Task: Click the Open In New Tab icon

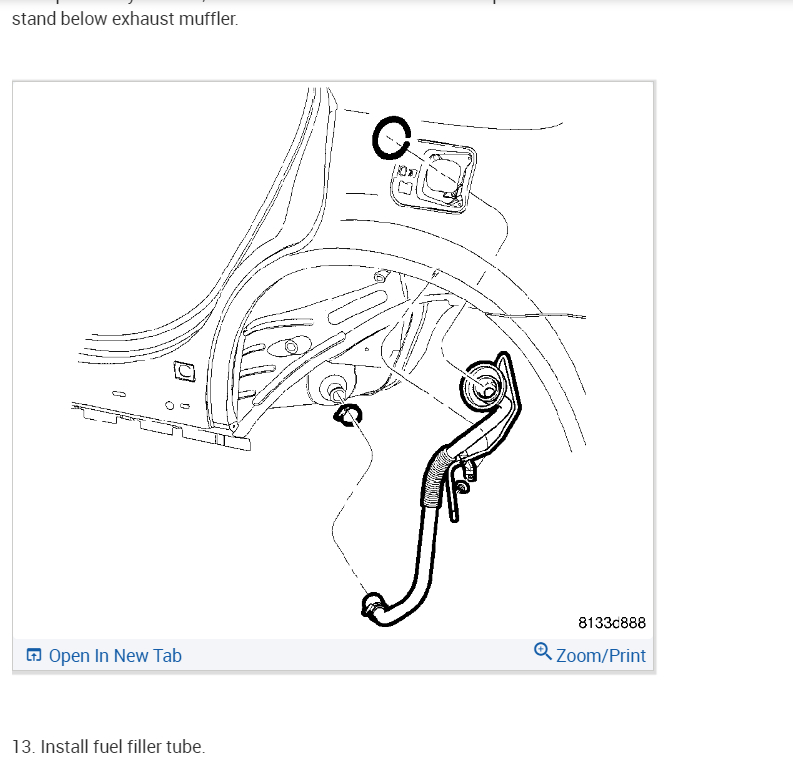Action: [34, 656]
